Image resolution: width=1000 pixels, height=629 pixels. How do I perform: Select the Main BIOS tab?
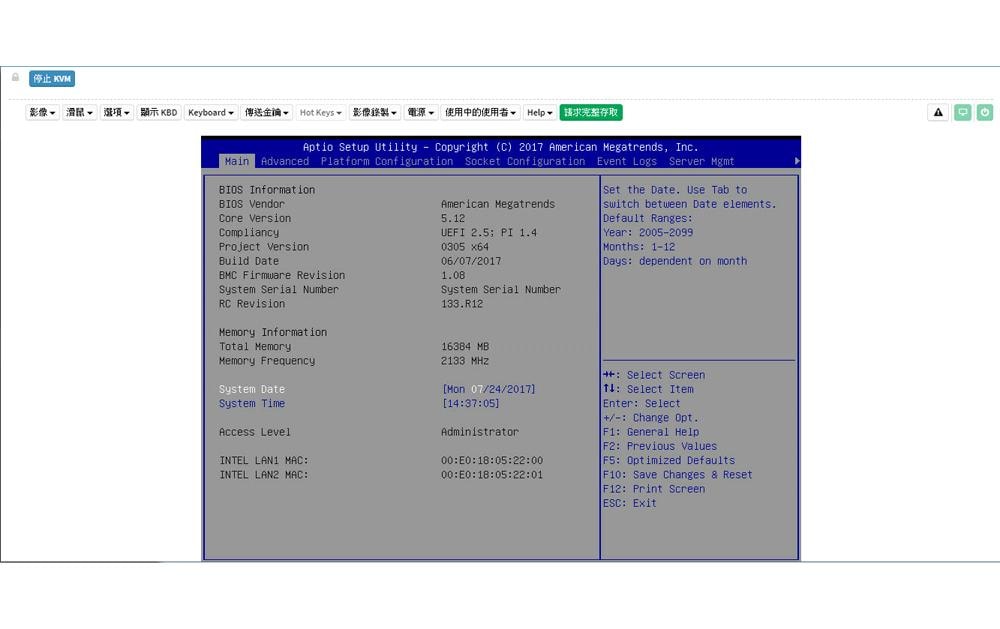[x=237, y=161]
